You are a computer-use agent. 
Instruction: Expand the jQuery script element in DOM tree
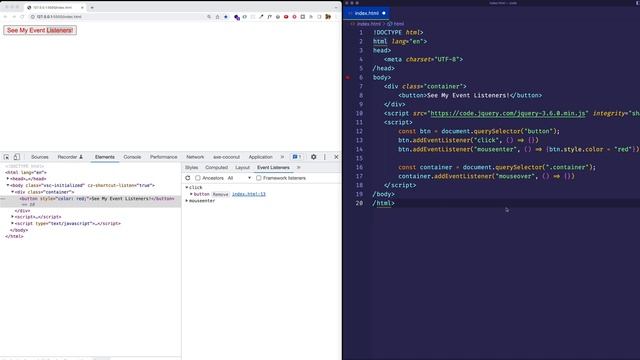[13, 217]
